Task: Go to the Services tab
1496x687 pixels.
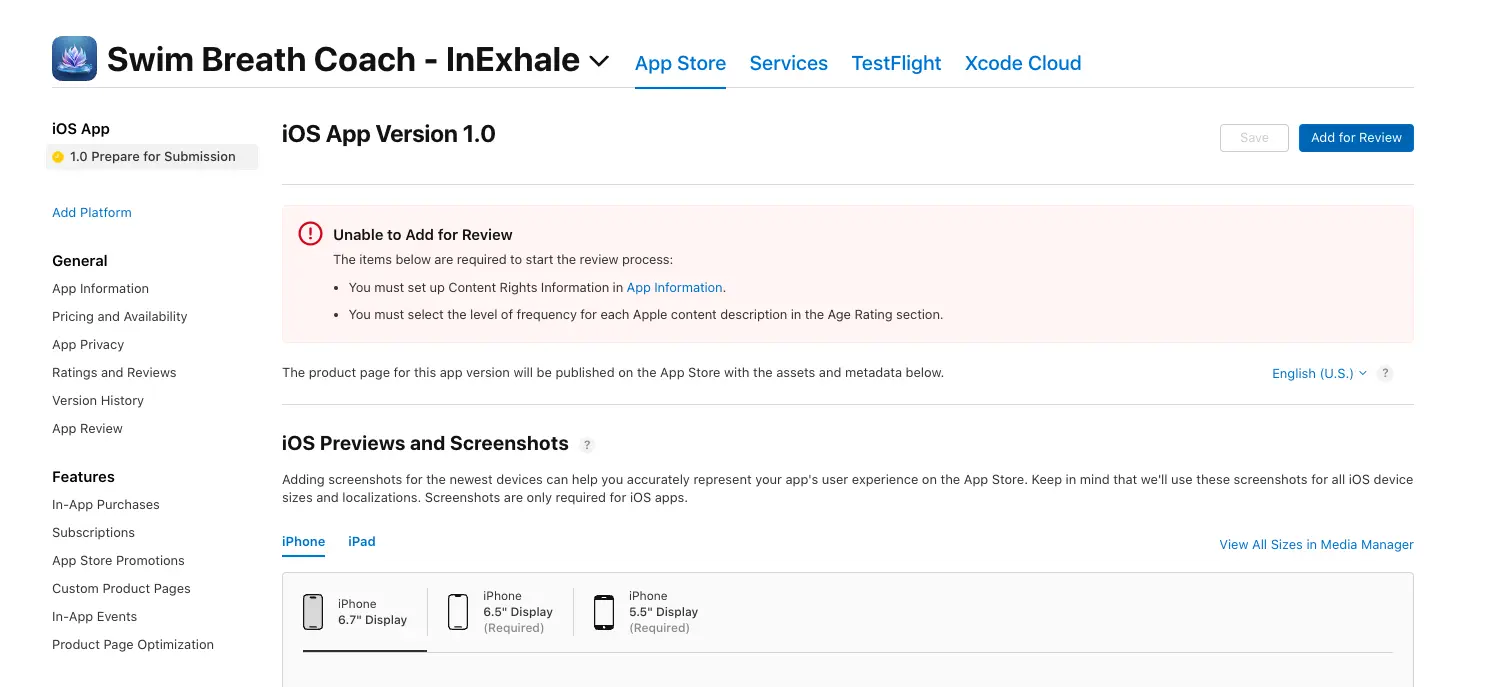Action: pos(788,63)
